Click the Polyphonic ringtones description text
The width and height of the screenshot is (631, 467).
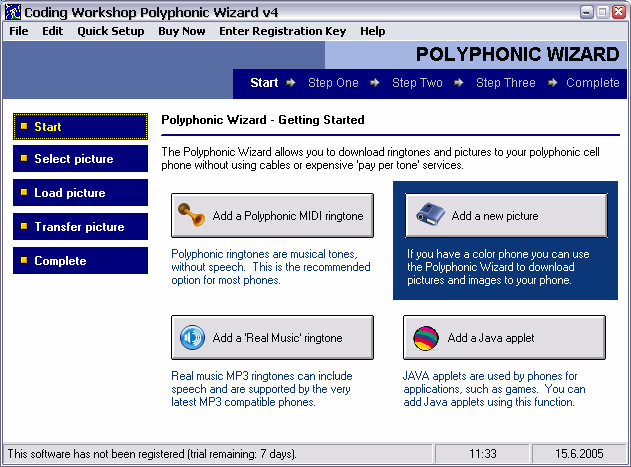click(x=271, y=267)
